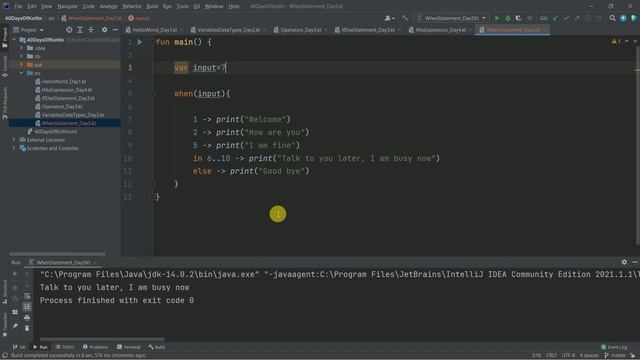Open the Problems tool window button
Screen dimensions: 640x360
96,347
